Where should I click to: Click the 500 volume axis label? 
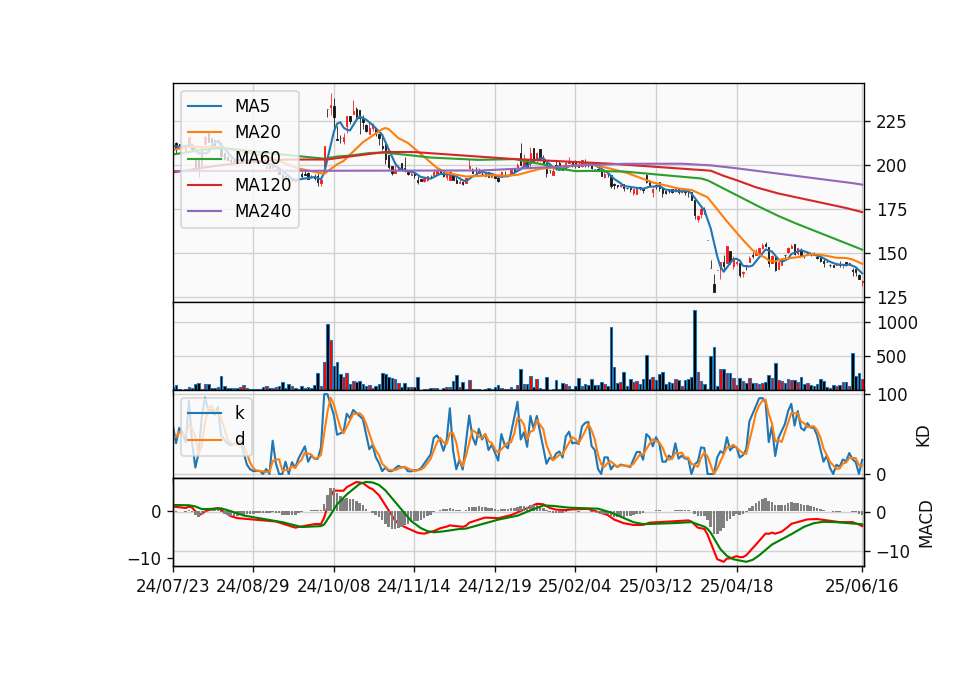click(x=891, y=357)
